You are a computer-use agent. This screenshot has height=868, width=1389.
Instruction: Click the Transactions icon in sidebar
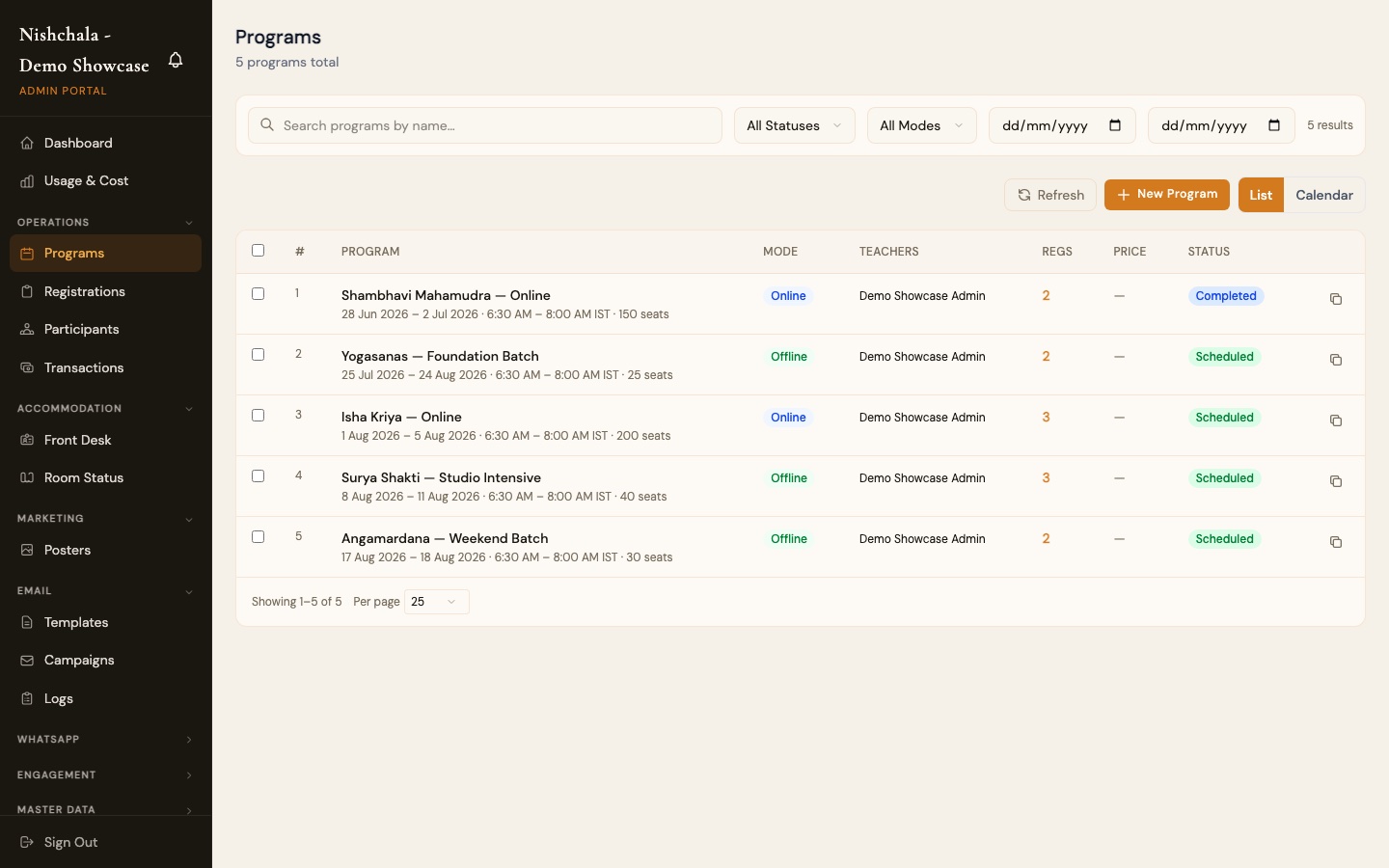click(x=27, y=367)
